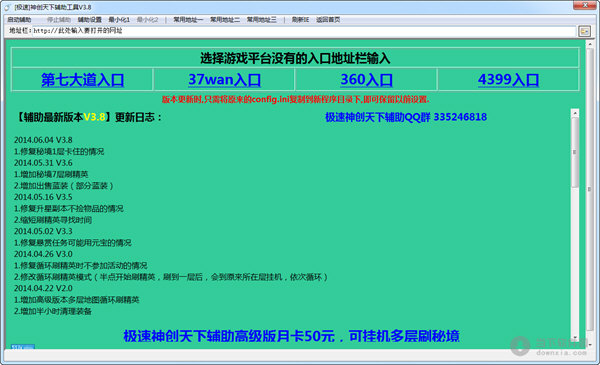Open 常用地址二 from the menu bar
Image resolution: width=600 pixels, height=365 pixels.
pyautogui.click(x=225, y=20)
